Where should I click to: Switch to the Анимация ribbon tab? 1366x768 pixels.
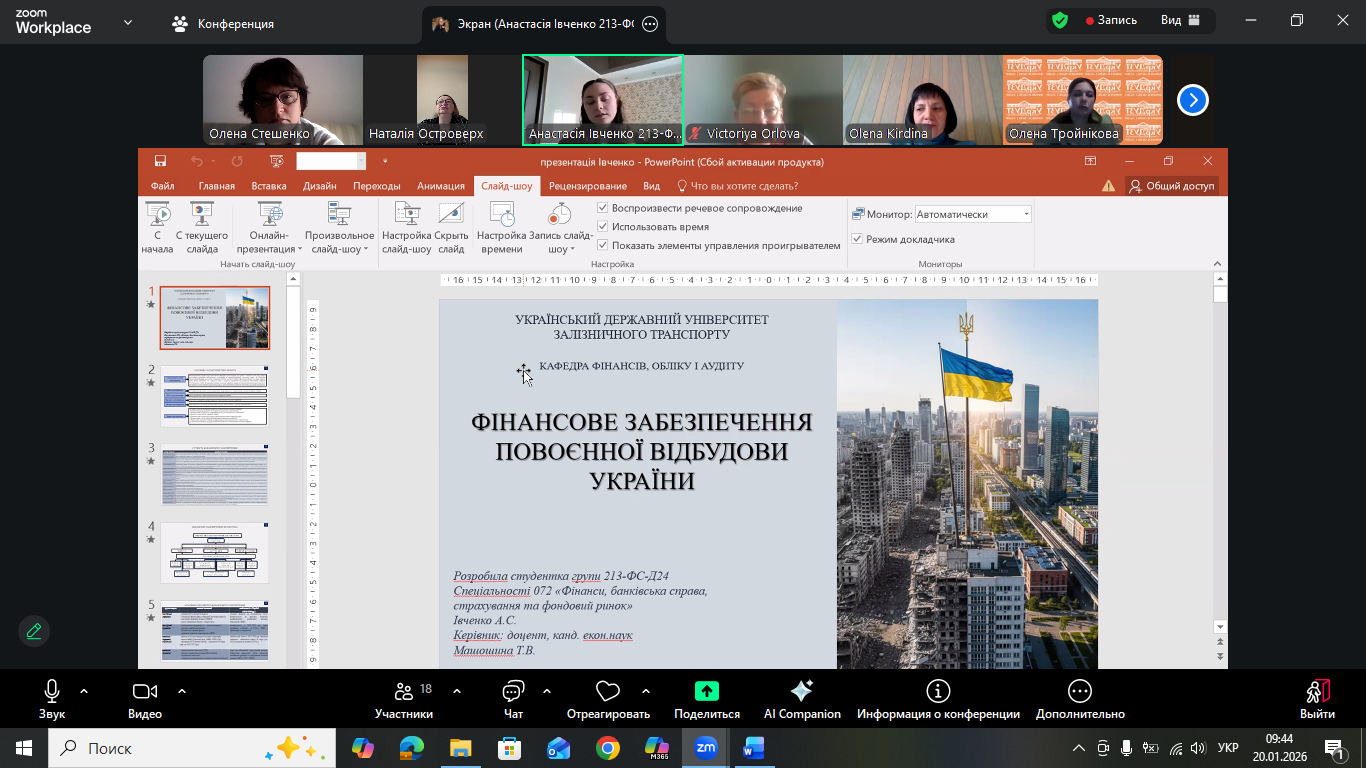click(x=440, y=186)
